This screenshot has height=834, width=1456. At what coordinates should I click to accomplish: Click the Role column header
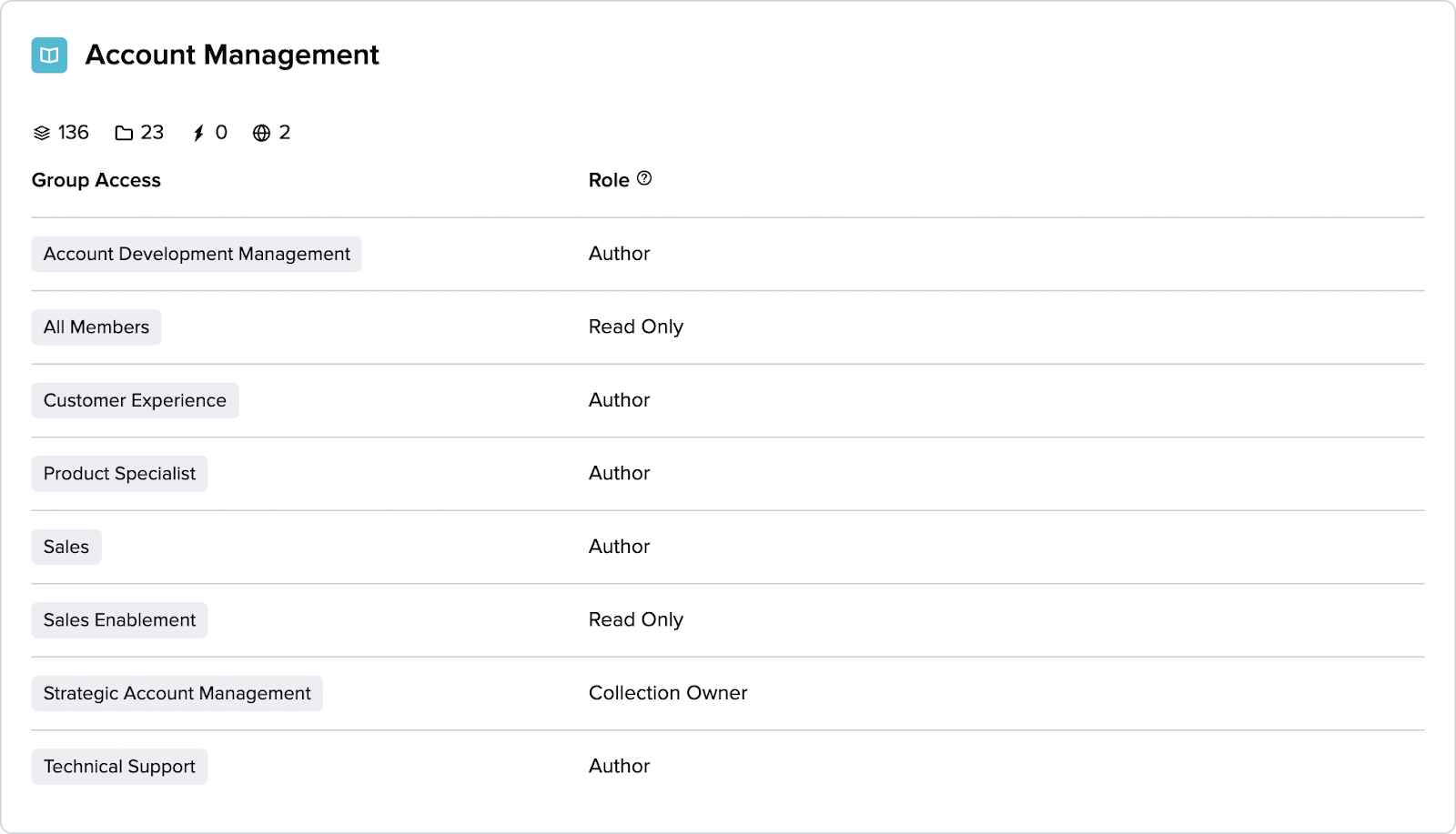[609, 180]
